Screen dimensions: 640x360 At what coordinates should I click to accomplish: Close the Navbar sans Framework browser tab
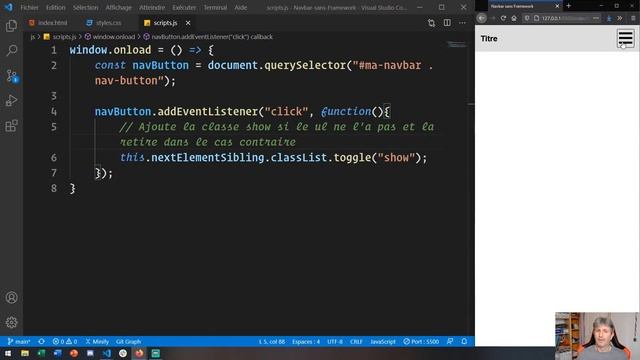[x=557, y=6]
